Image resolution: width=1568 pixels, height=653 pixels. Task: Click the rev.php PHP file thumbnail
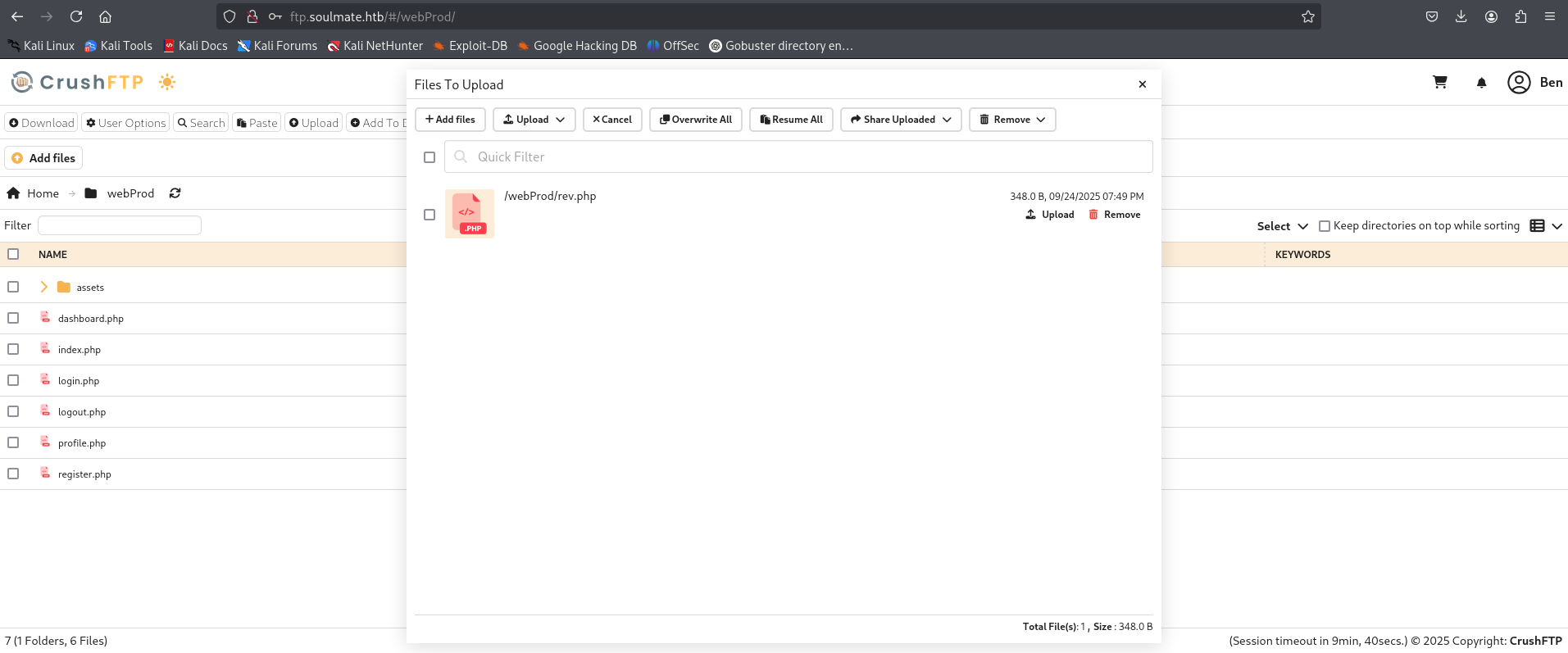point(470,214)
